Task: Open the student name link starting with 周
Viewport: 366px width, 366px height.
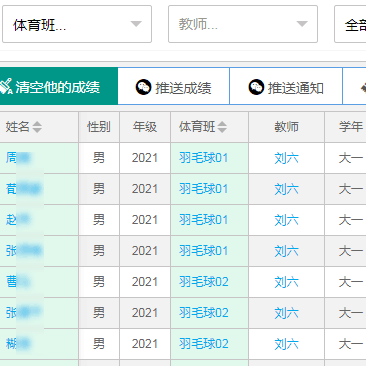Action: pyautogui.click(x=18, y=158)
